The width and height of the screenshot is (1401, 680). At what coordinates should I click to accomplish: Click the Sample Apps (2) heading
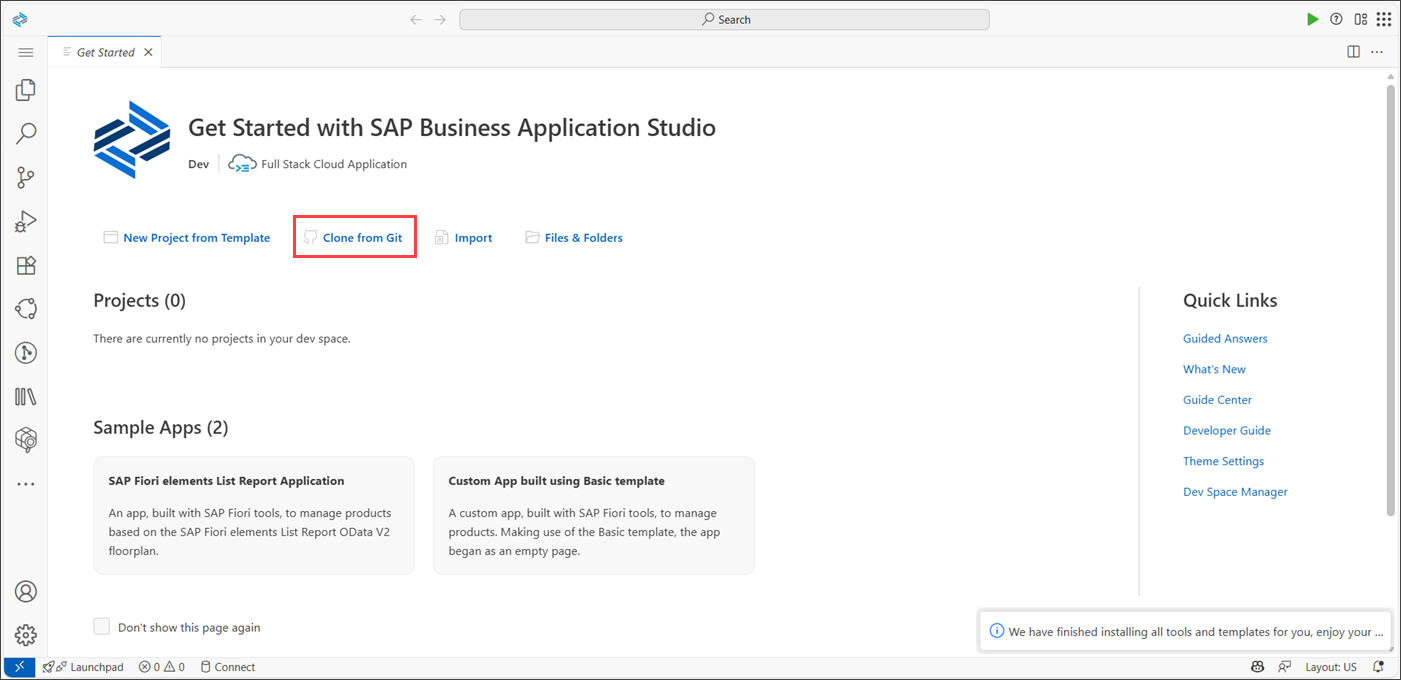click(161, 428)
